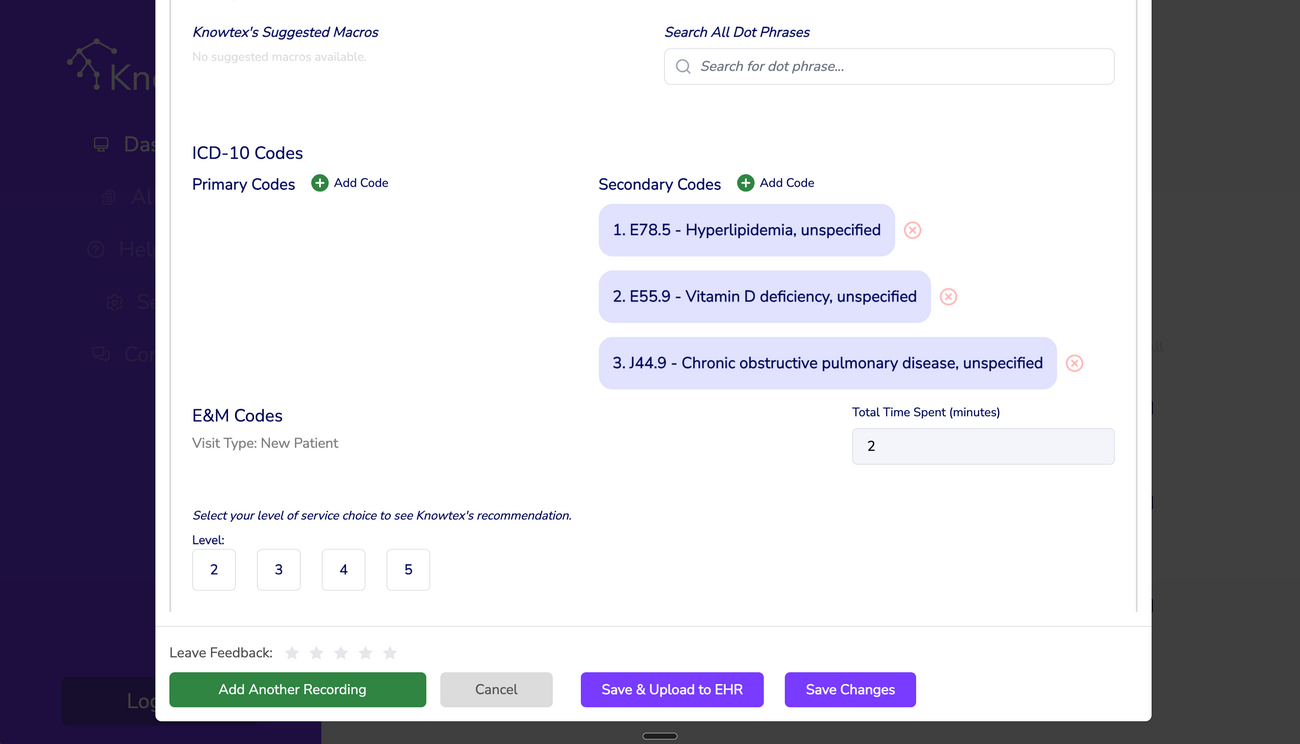Rate feedback with the fifth star
Screen dimensions: 1300x744
390,652
